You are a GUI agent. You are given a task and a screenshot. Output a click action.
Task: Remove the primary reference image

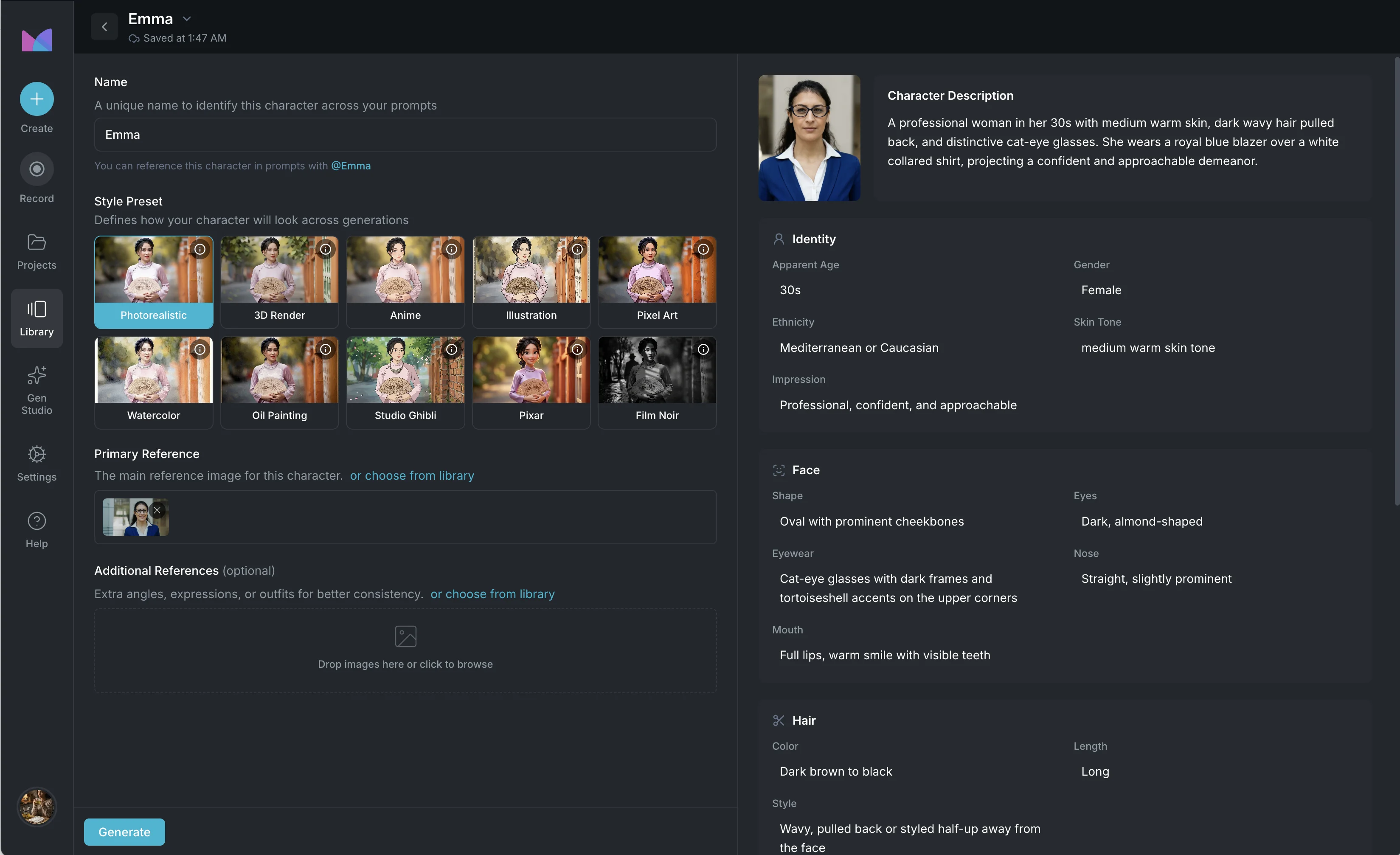(157, 510)
